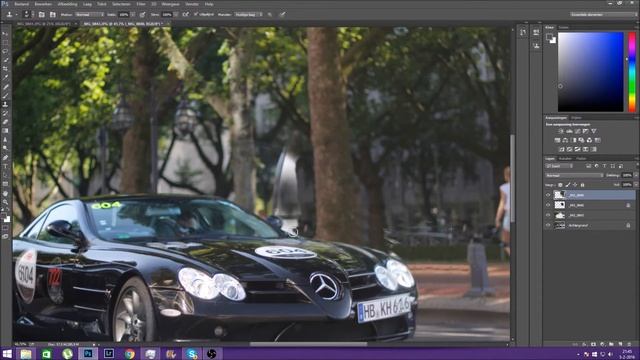Add a Brightness/Contrast adjustment
Viewport: 640px width, 360px height.
561,131
